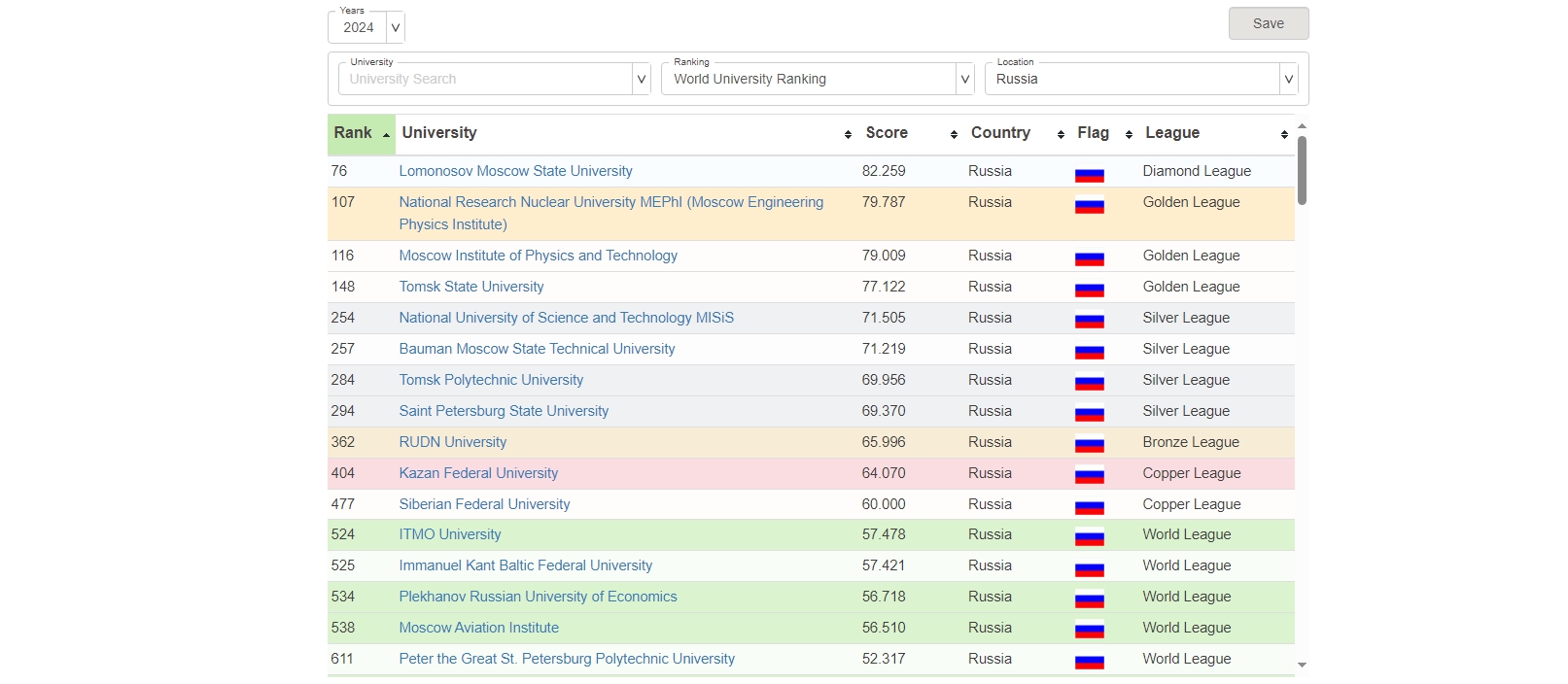Viewport: 1568px width, 684px height.
Task: Click flag icon in Tomsk State University row
Action: (1089, 290)
